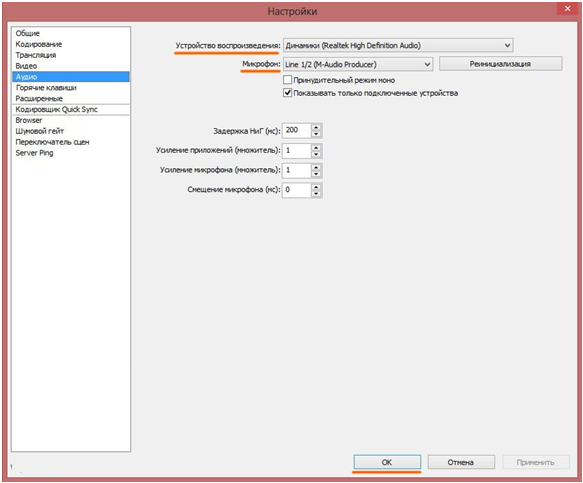The width and height of the screenshot is (583, 483).
Task: Decrease the Задержка НиГ value with the down arrow
Action: pos(316,134)
